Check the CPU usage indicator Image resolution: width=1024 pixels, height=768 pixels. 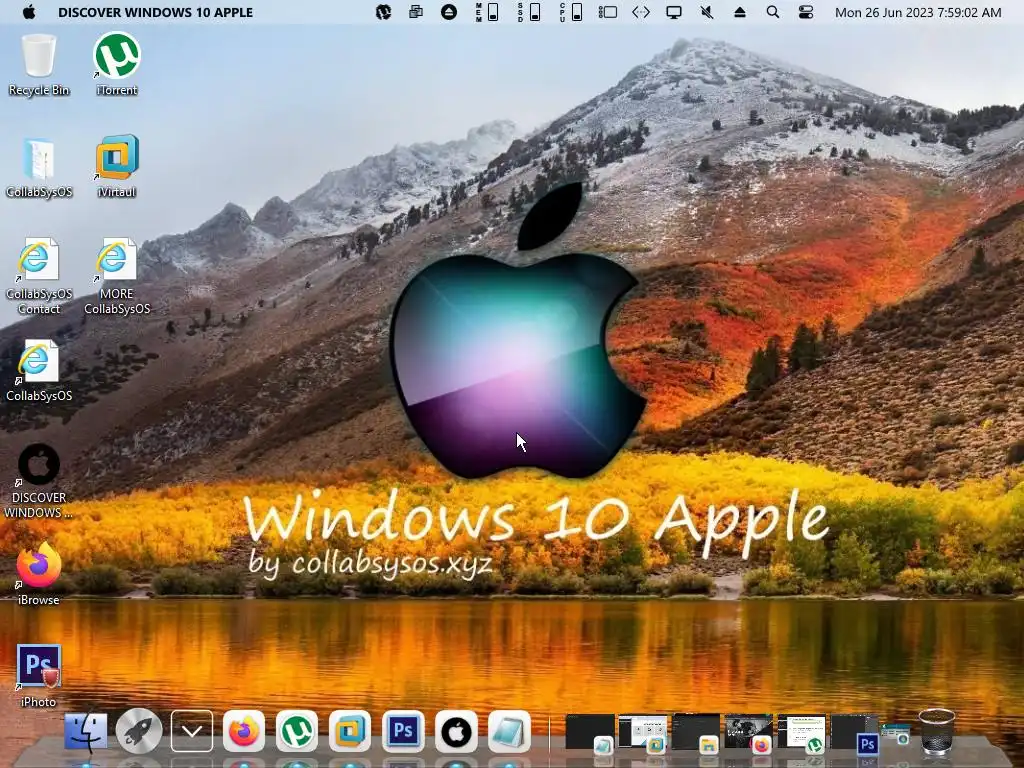coord(571,12)
